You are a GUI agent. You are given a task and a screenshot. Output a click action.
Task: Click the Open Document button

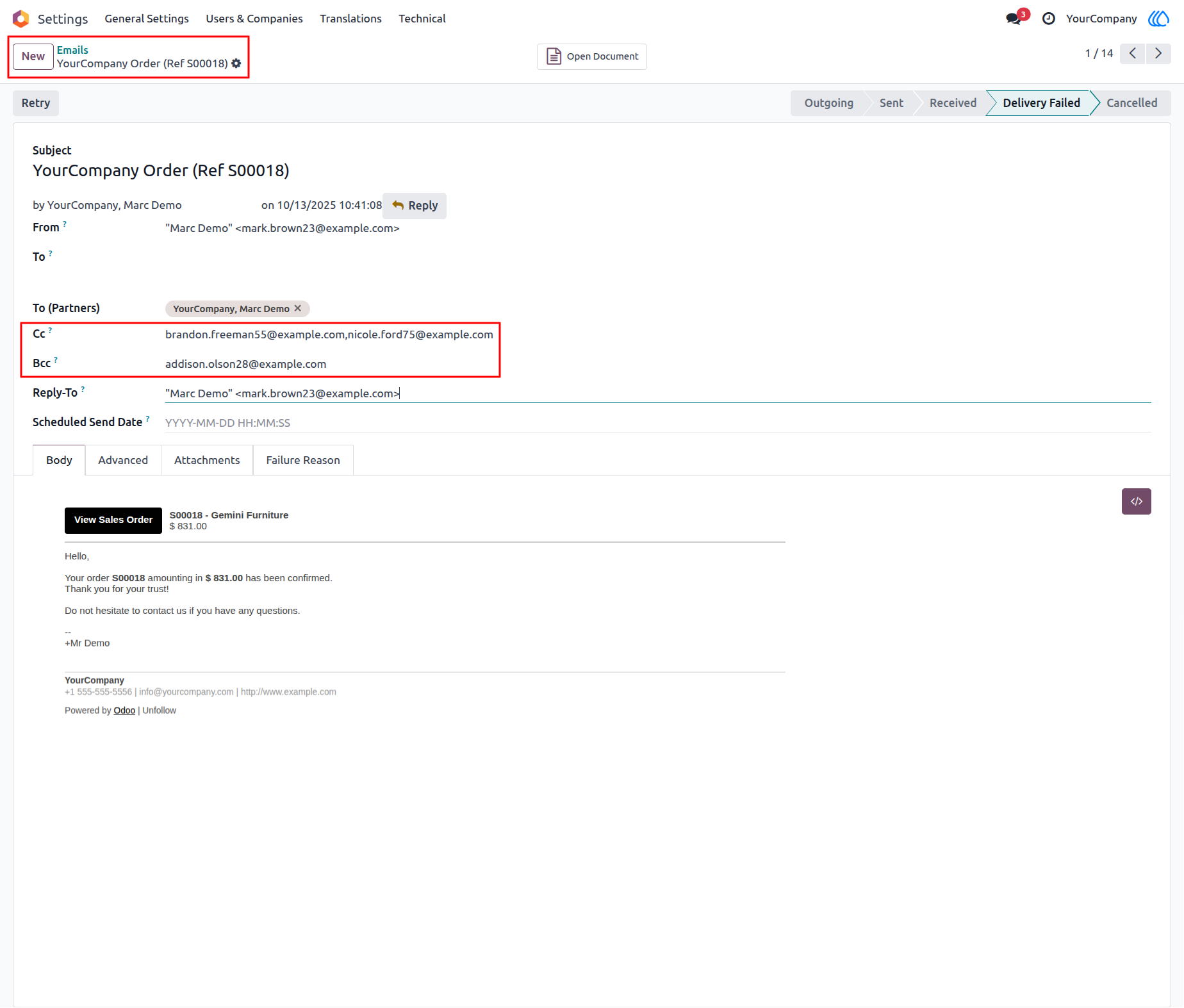tap(592, 56)
